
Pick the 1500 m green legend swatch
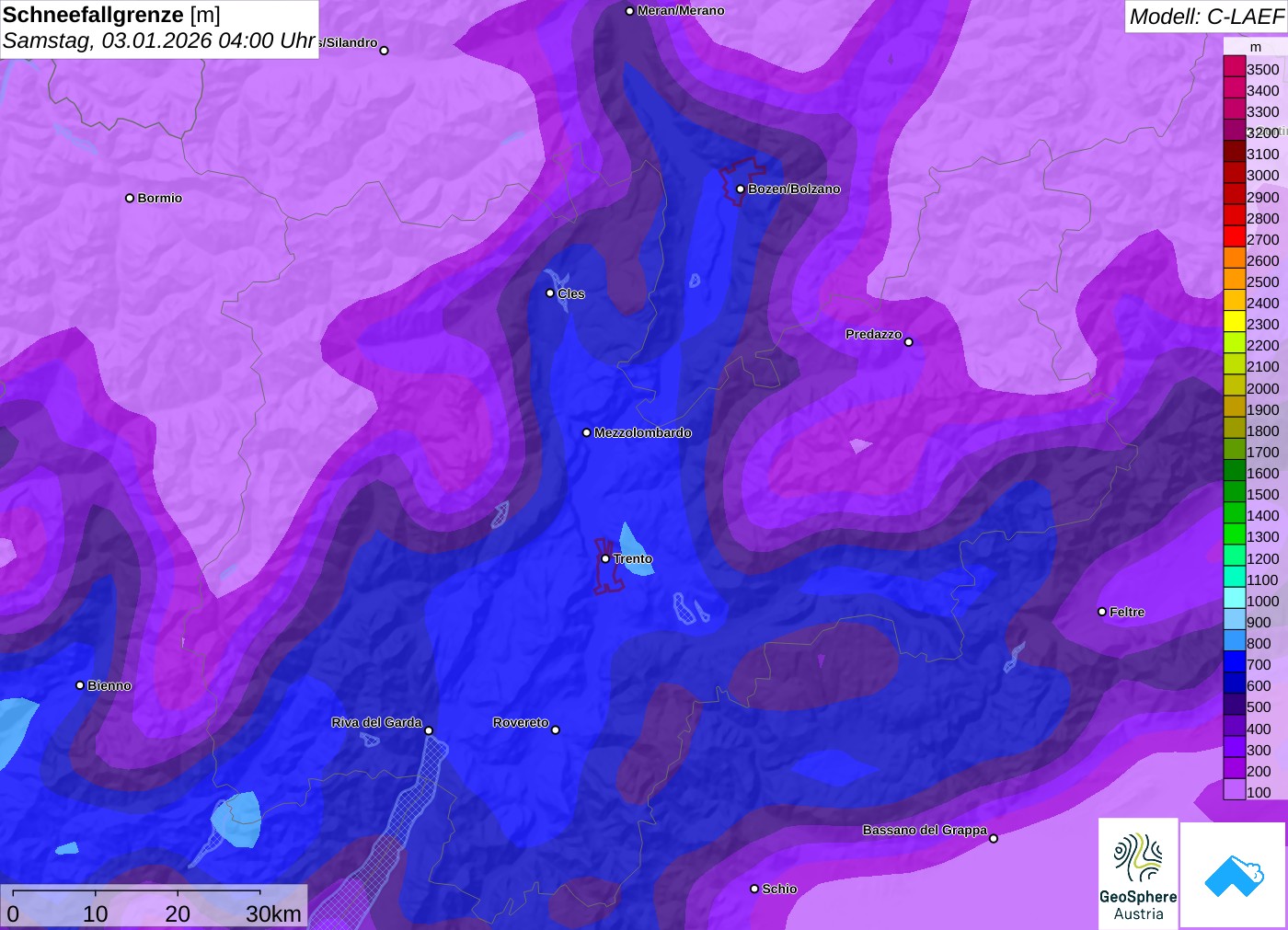[1234, 493]
